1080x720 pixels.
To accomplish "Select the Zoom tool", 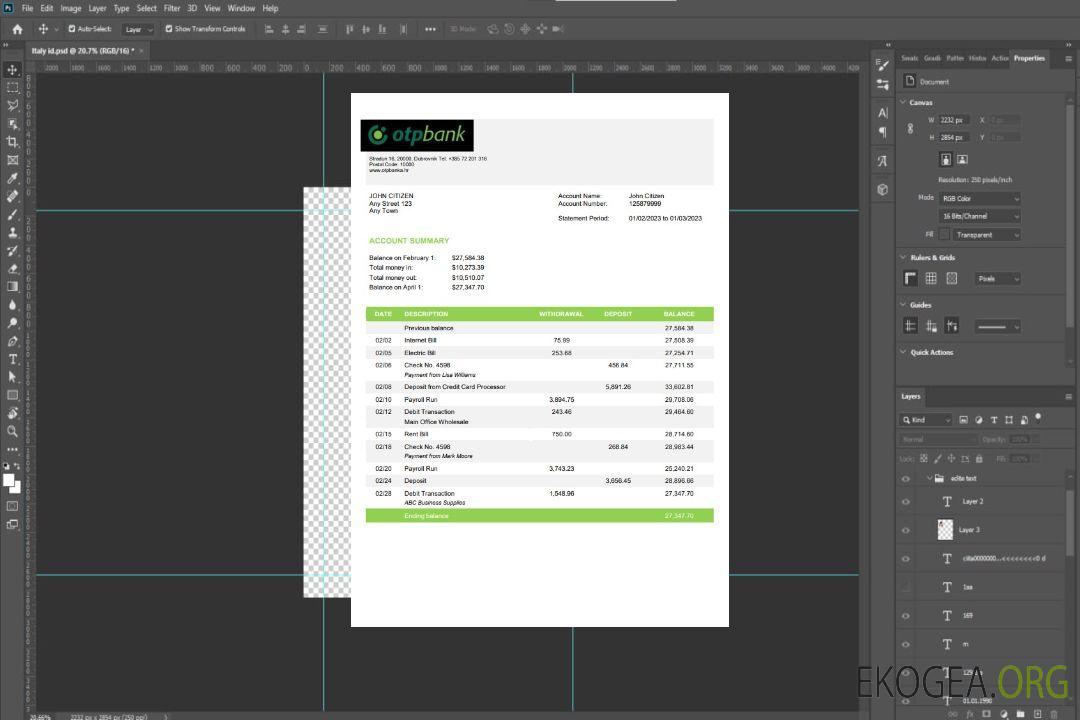I will 12,431.
